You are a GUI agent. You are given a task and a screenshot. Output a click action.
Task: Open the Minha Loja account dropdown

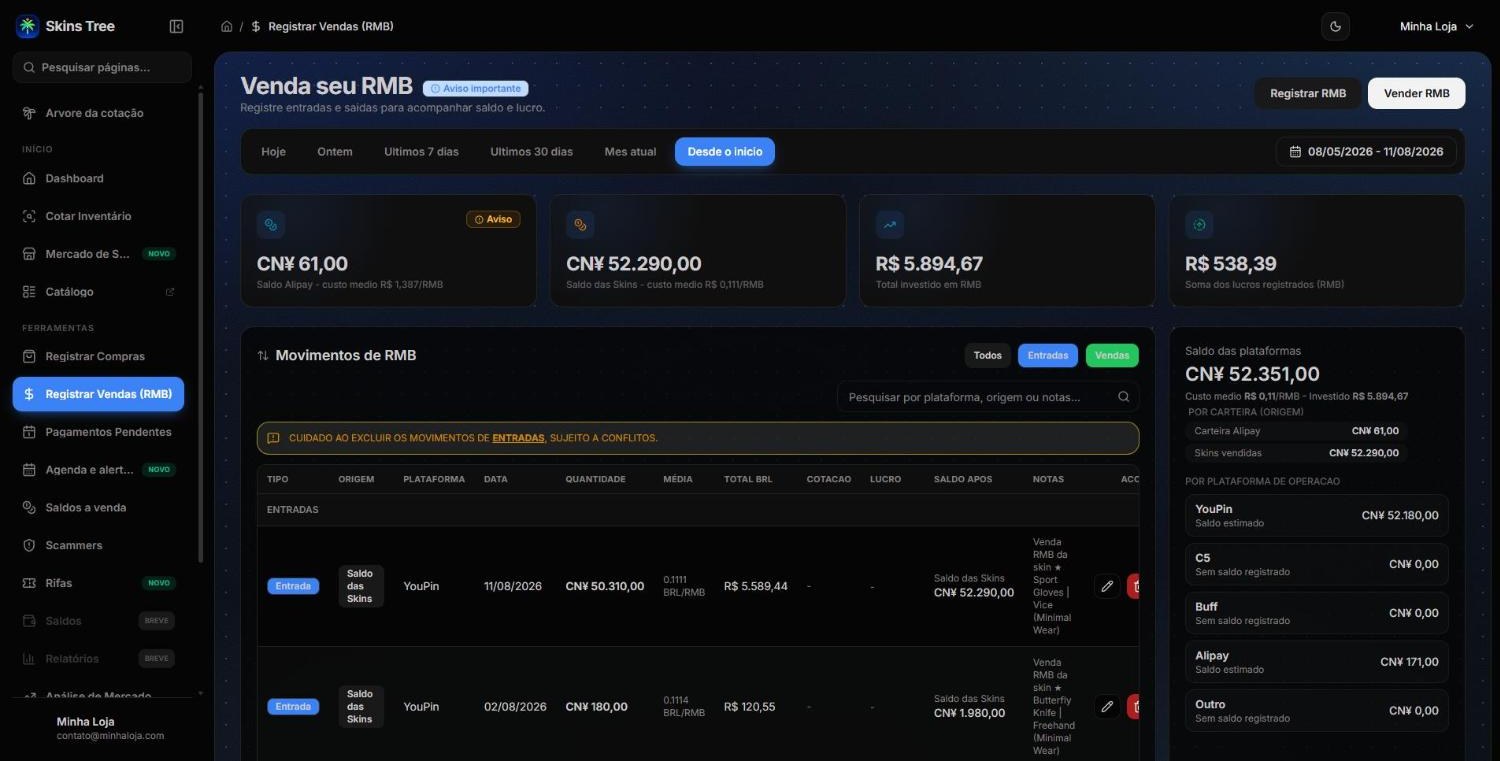[1437, 27]
